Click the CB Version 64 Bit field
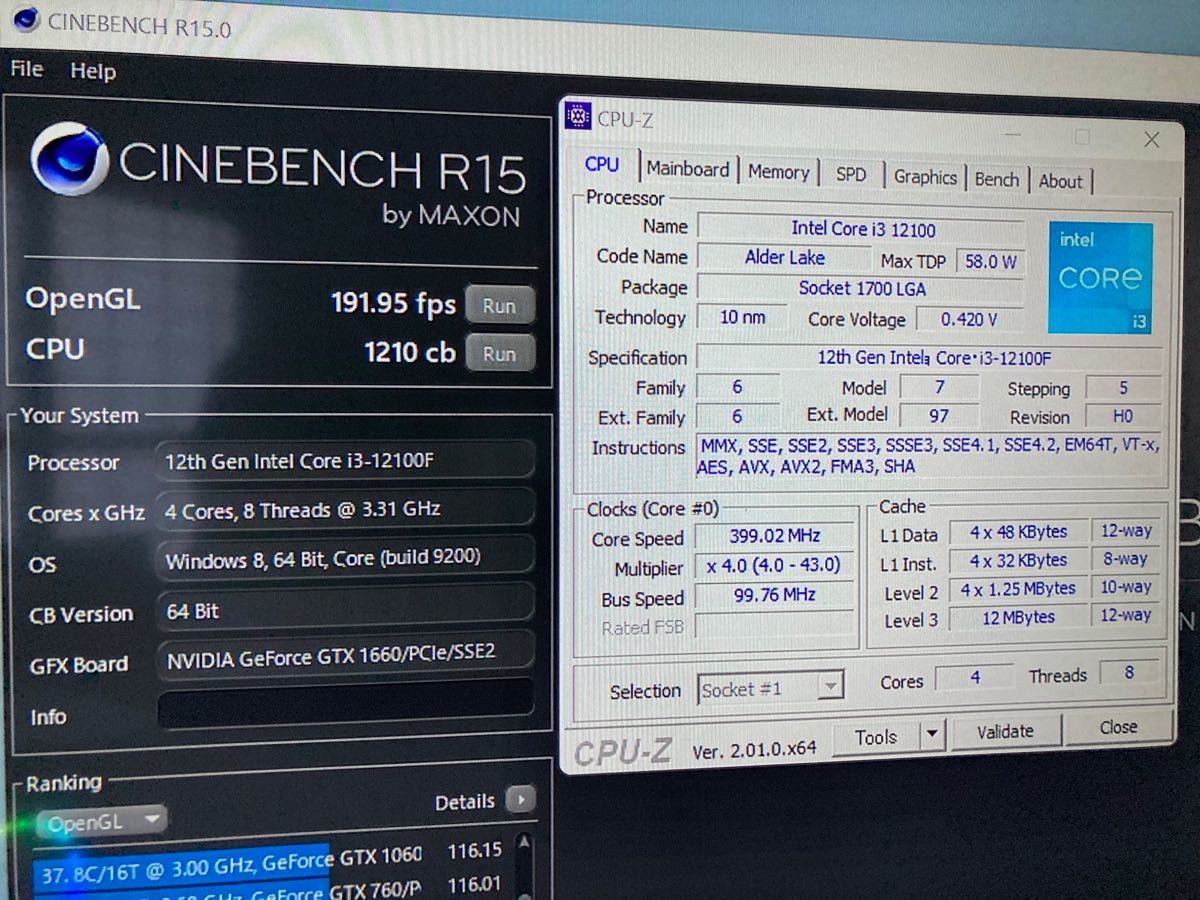Viewport: 1200px width, 900px height. pyautogui.click(x=346, y=609)
